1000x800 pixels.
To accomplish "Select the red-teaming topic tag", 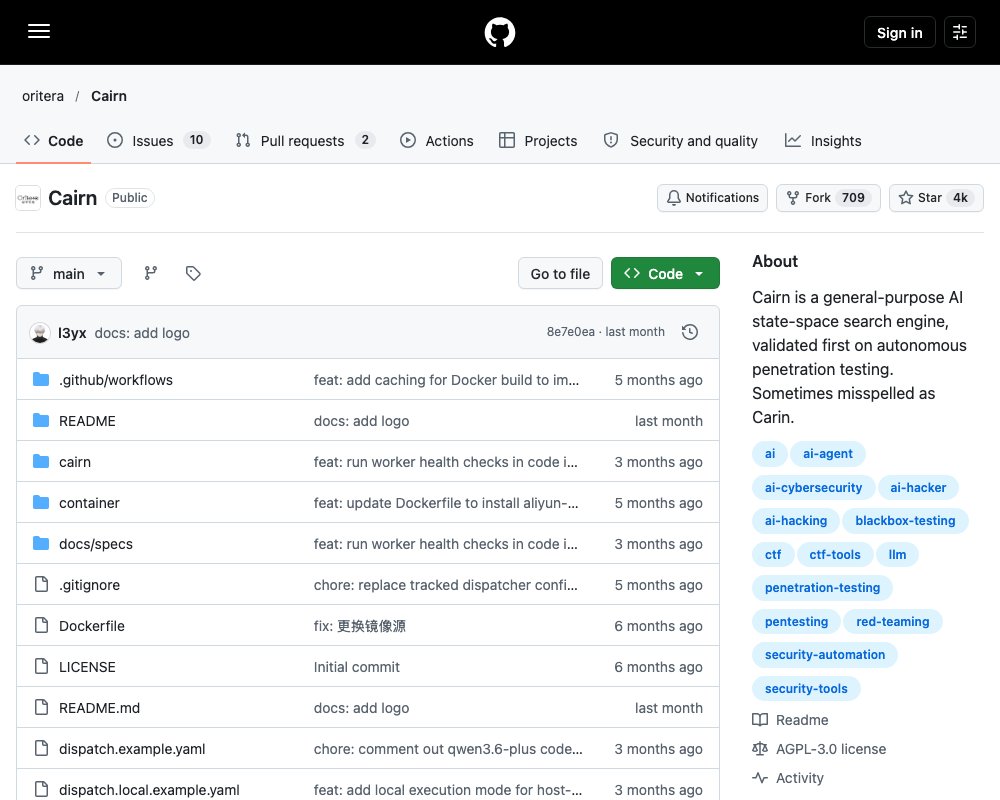I will pos(892,622).
